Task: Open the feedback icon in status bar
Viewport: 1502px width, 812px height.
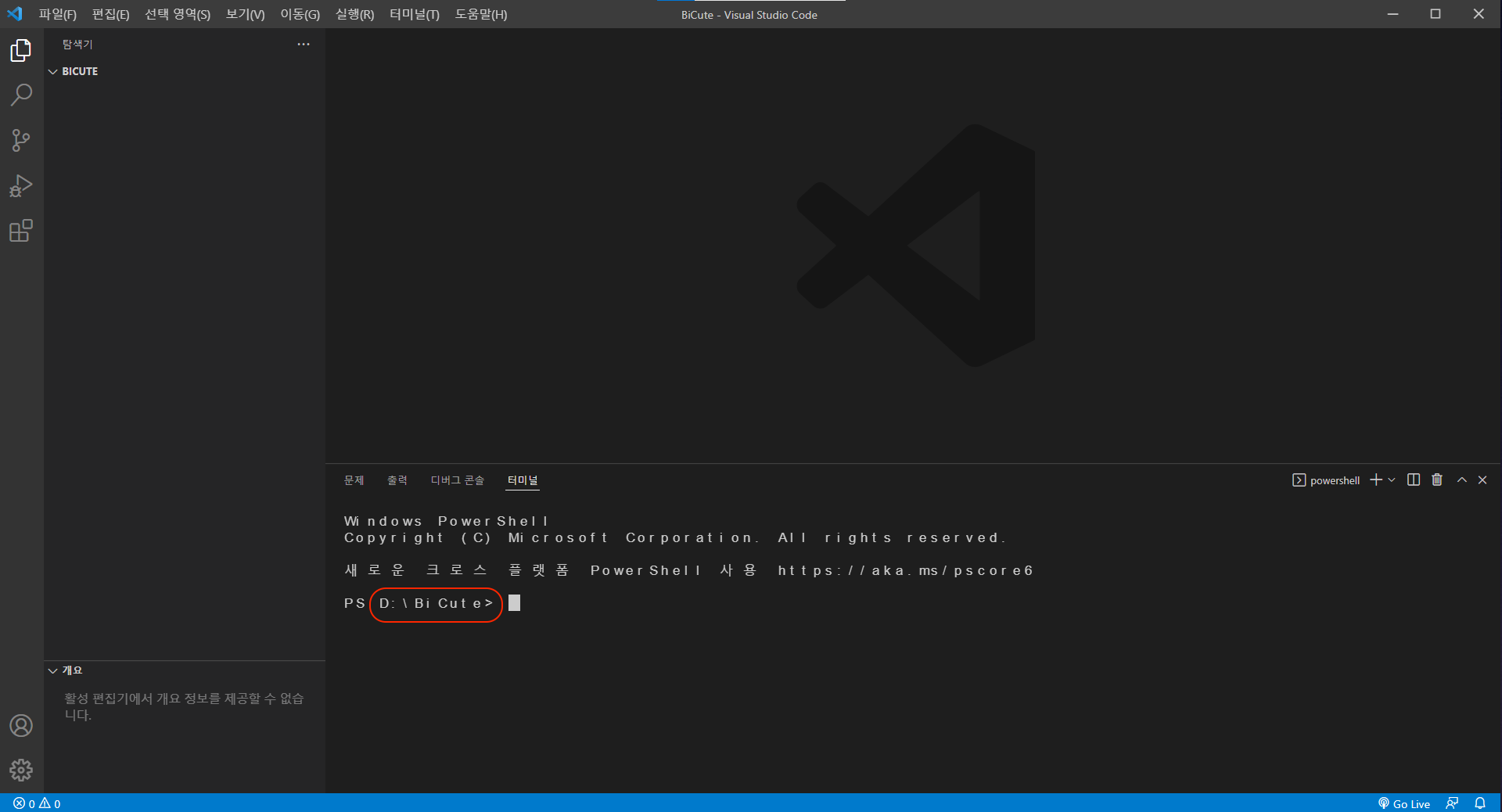Action: pyautogui.click(x=1453, y=803)
